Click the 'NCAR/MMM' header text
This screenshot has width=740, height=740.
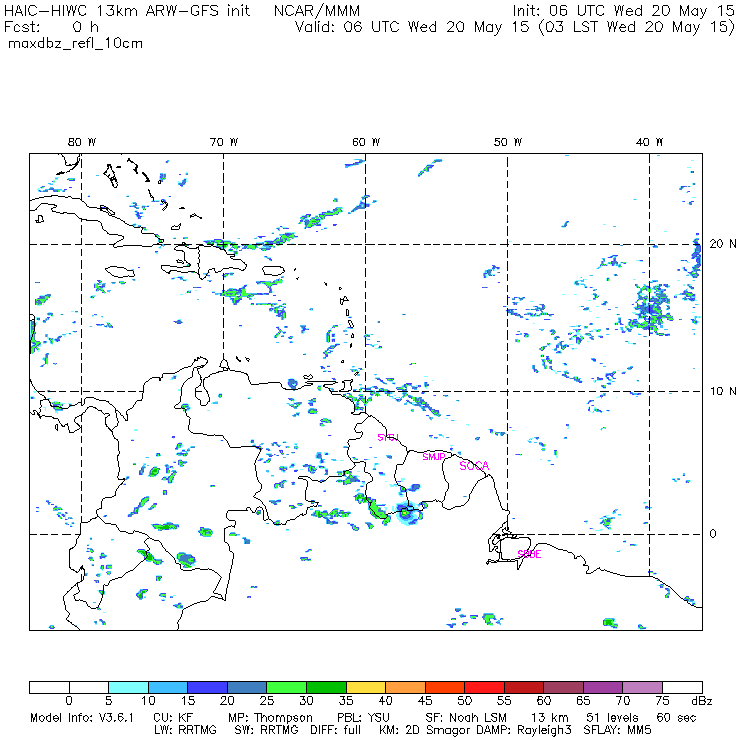[x=317, y=11]
